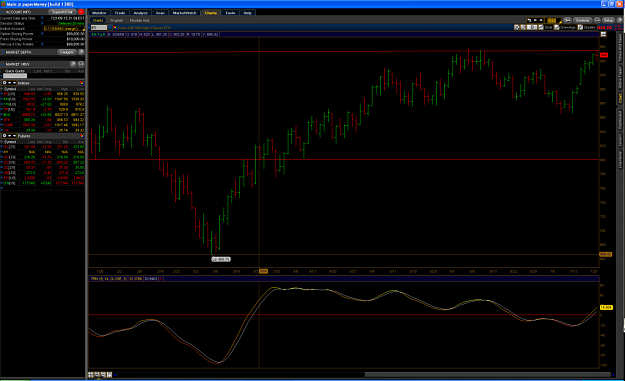The height and width of the screenshot is (381, 625).
Task: Collapse the Account Info panel
Action: click(x=3, y=12)
